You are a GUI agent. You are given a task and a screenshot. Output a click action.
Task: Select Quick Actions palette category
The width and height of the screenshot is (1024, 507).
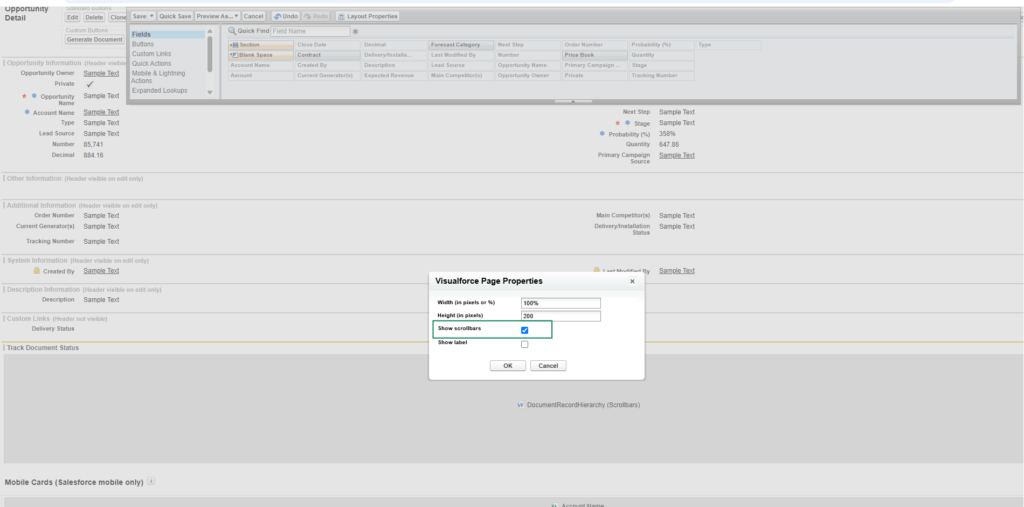click(x=152, y=64)
